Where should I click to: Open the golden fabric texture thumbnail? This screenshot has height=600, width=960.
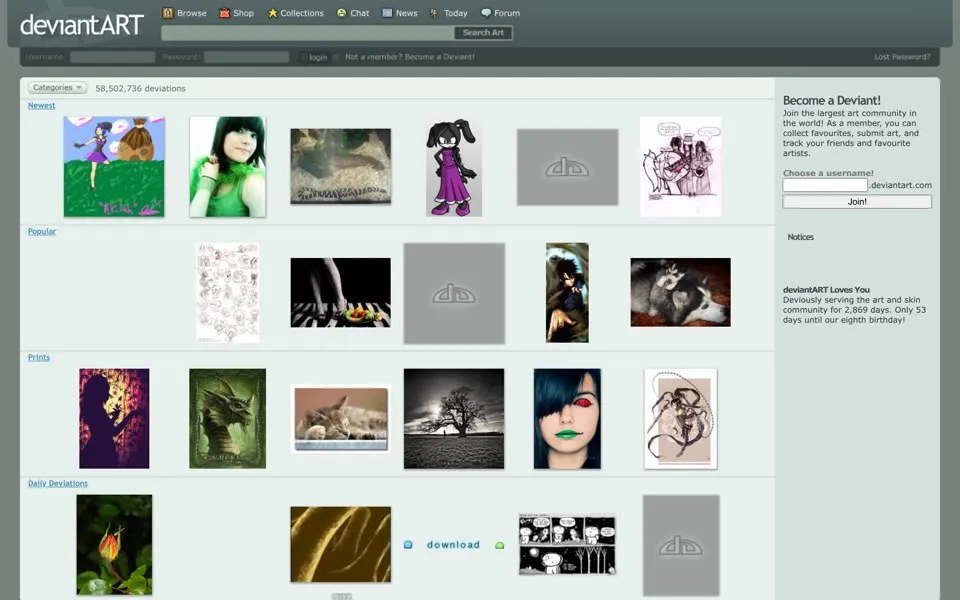pos(340,544)
